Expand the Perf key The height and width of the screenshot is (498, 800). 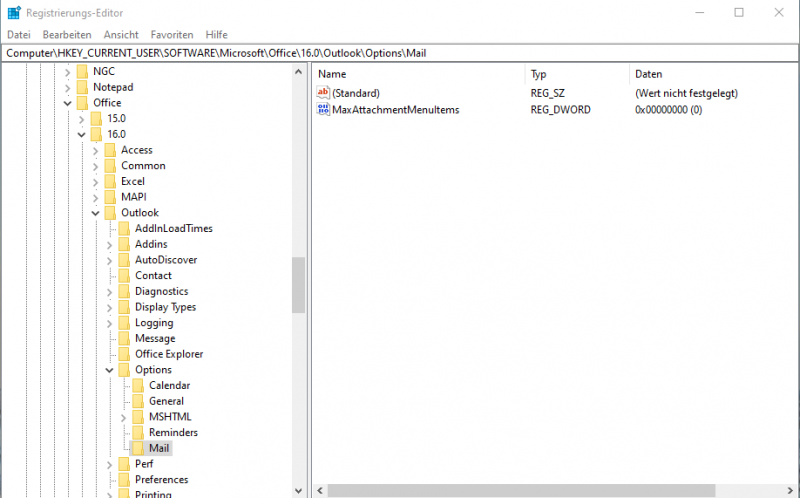click(x=109, y=465)
